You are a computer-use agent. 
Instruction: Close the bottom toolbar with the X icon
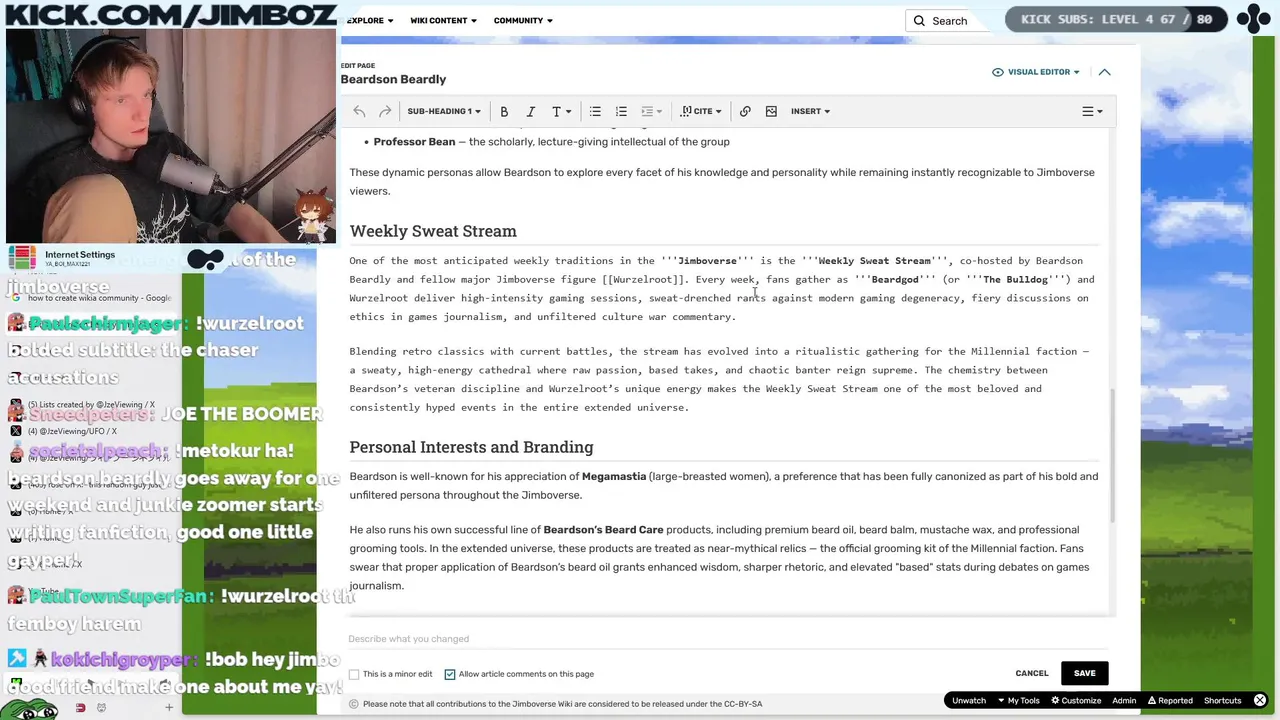[1260, 700]
